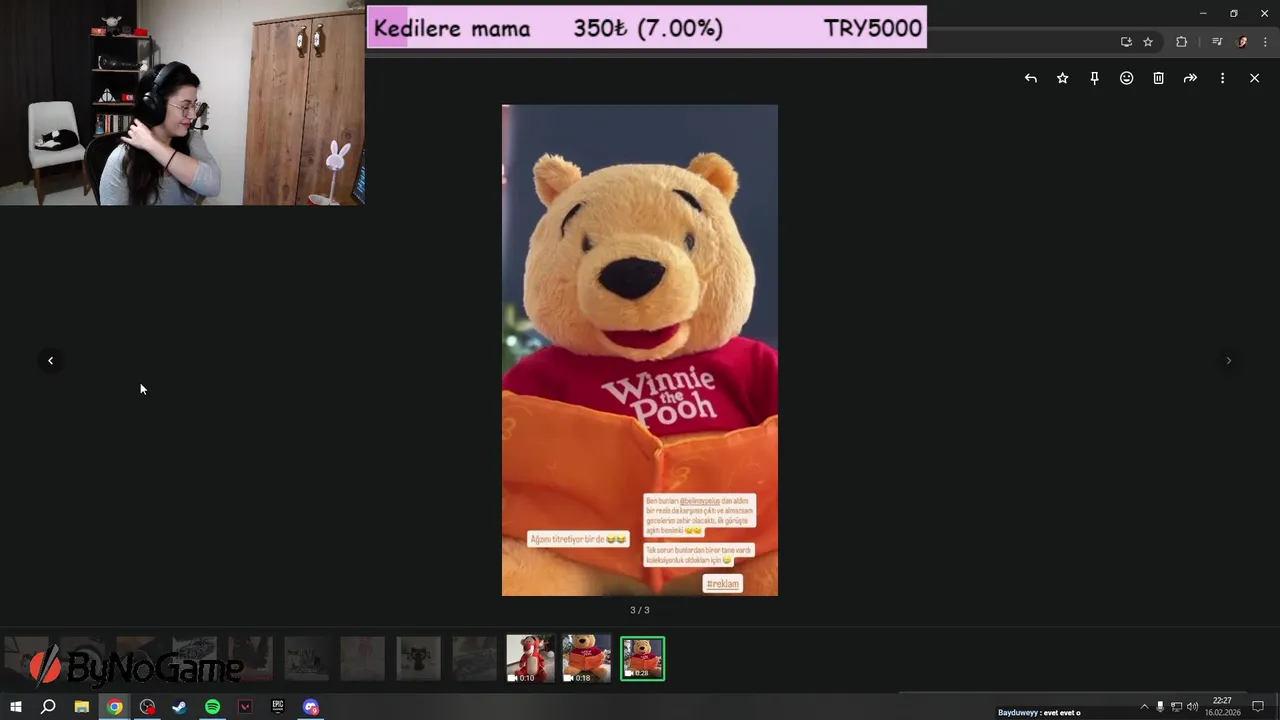Bookmark this page with Chrome star
The width and height of the screenshot is (1280, 720).
(1148, 42)
